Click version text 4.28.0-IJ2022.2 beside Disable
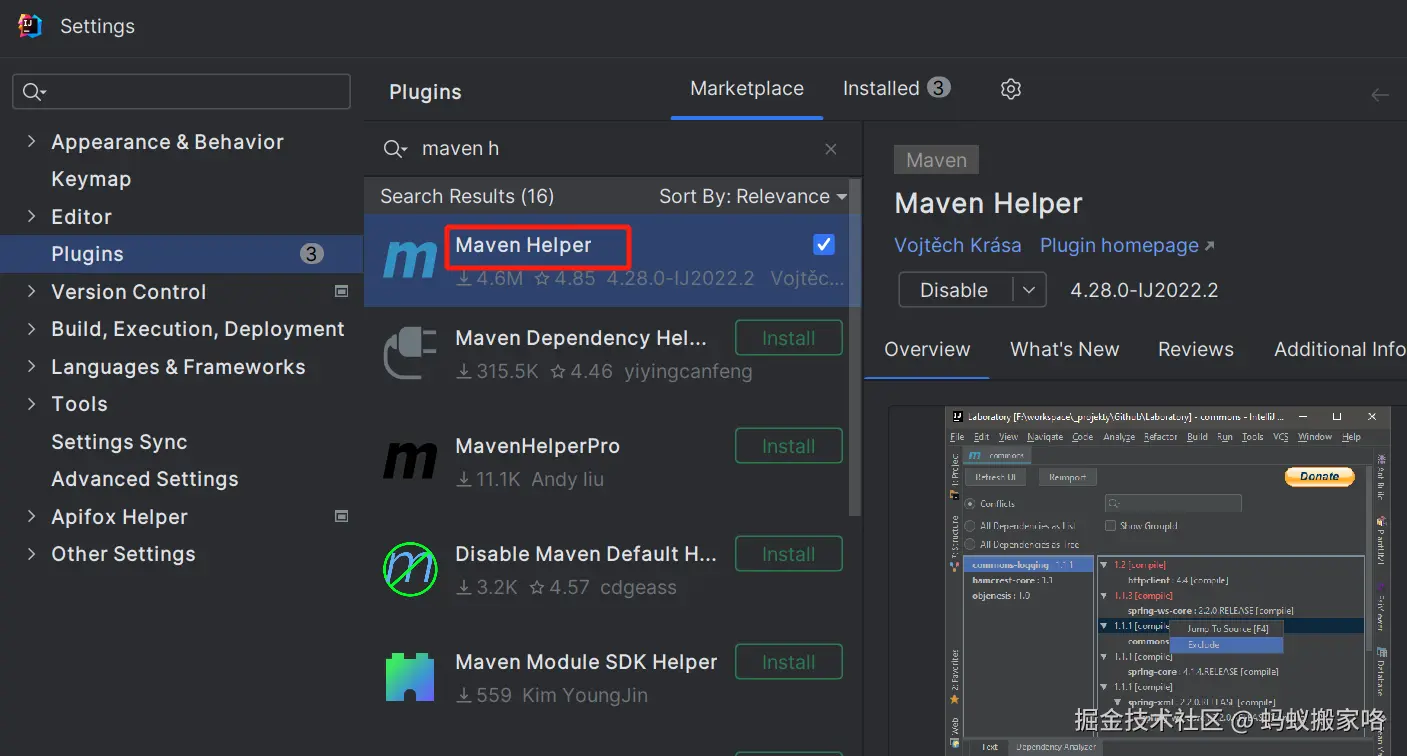The width and height of the screenshot is (1407, 756). (1144, 290)
